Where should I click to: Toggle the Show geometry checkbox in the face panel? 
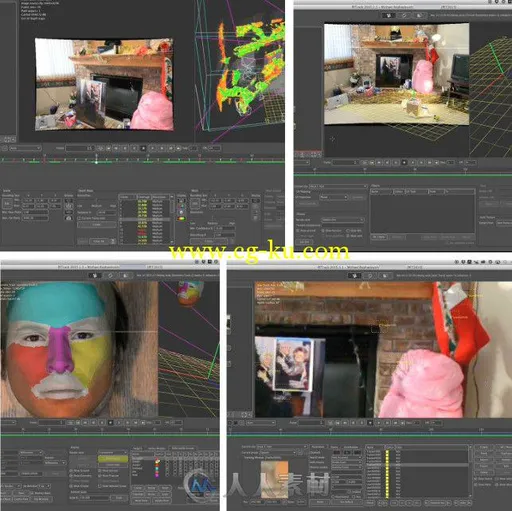(71, 475)
